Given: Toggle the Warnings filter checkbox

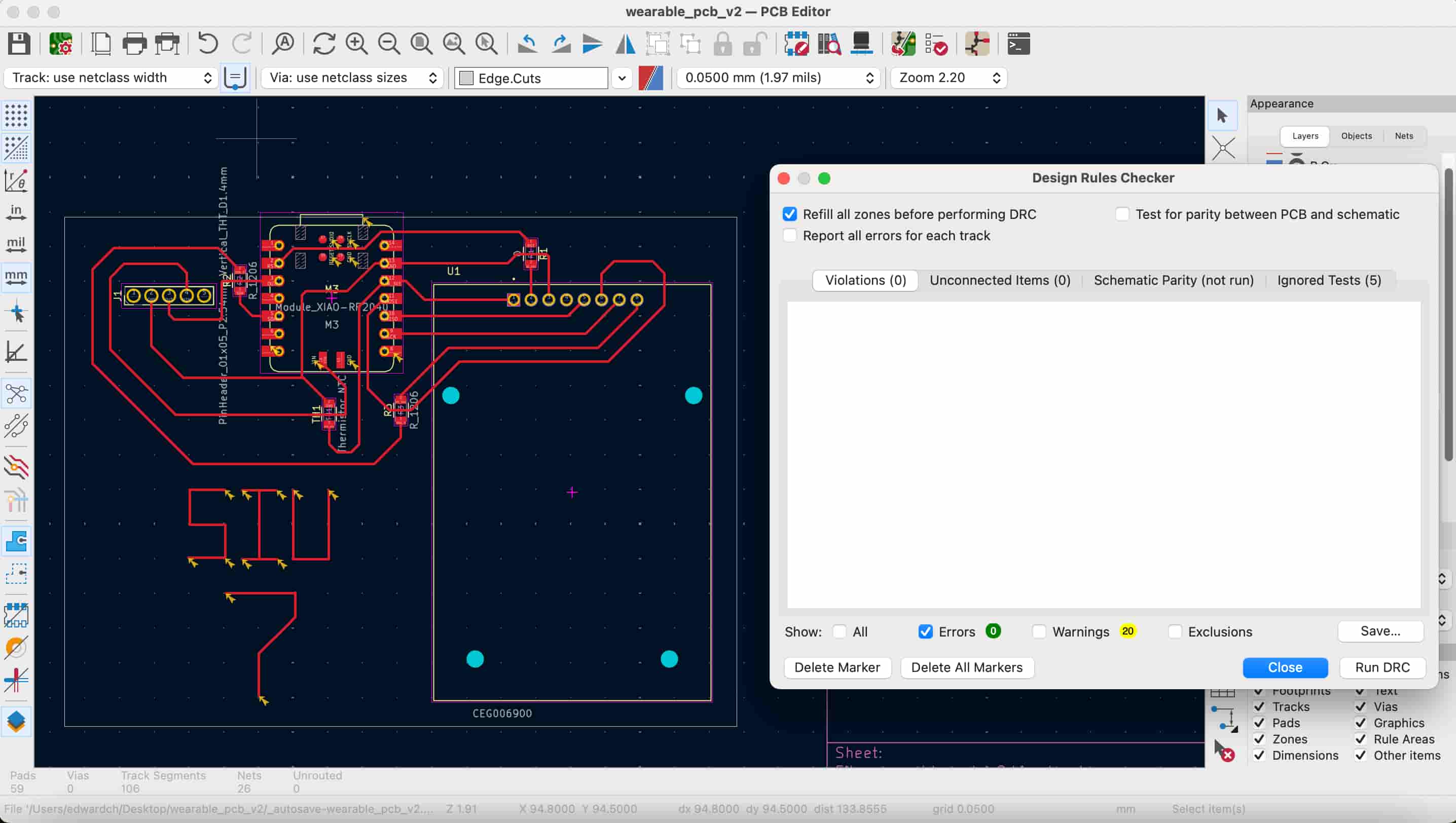Looking at the screenshot, I should point(1039,631).
